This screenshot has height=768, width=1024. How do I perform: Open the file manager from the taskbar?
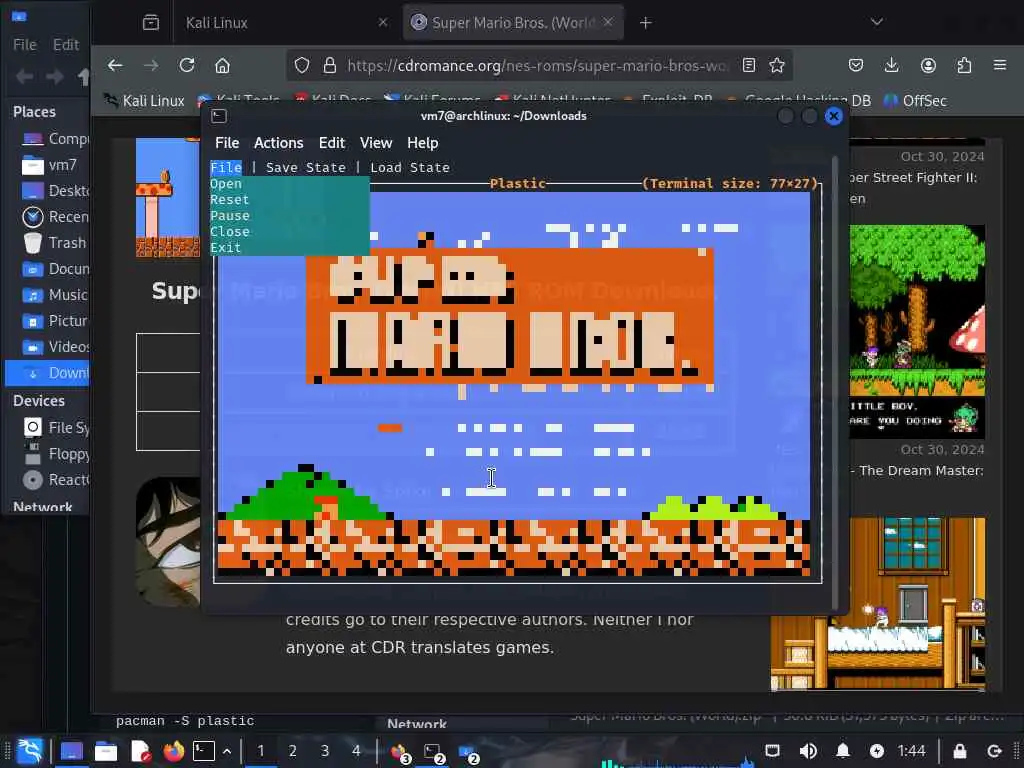pyautogui.click(x=106, y=752)
